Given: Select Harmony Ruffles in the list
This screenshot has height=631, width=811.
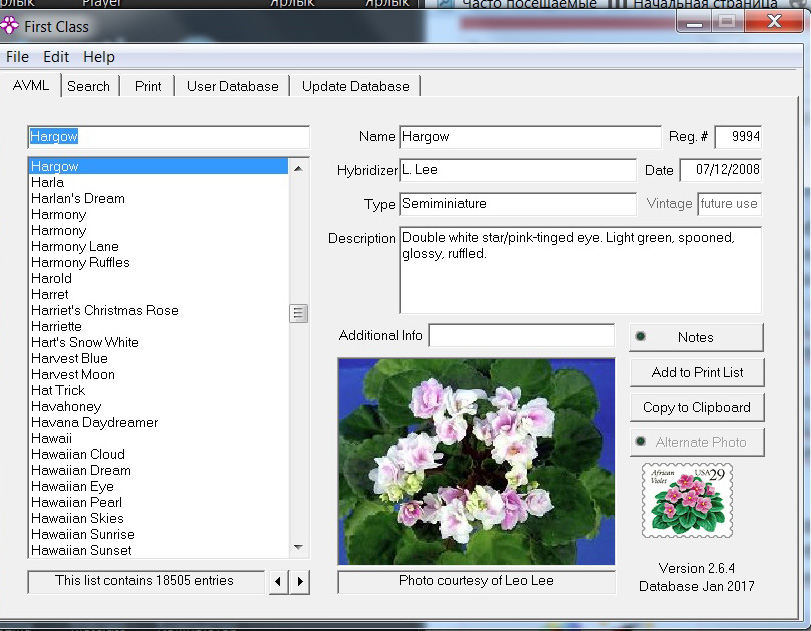Looking at the screenshot, I should coord(158,262).
